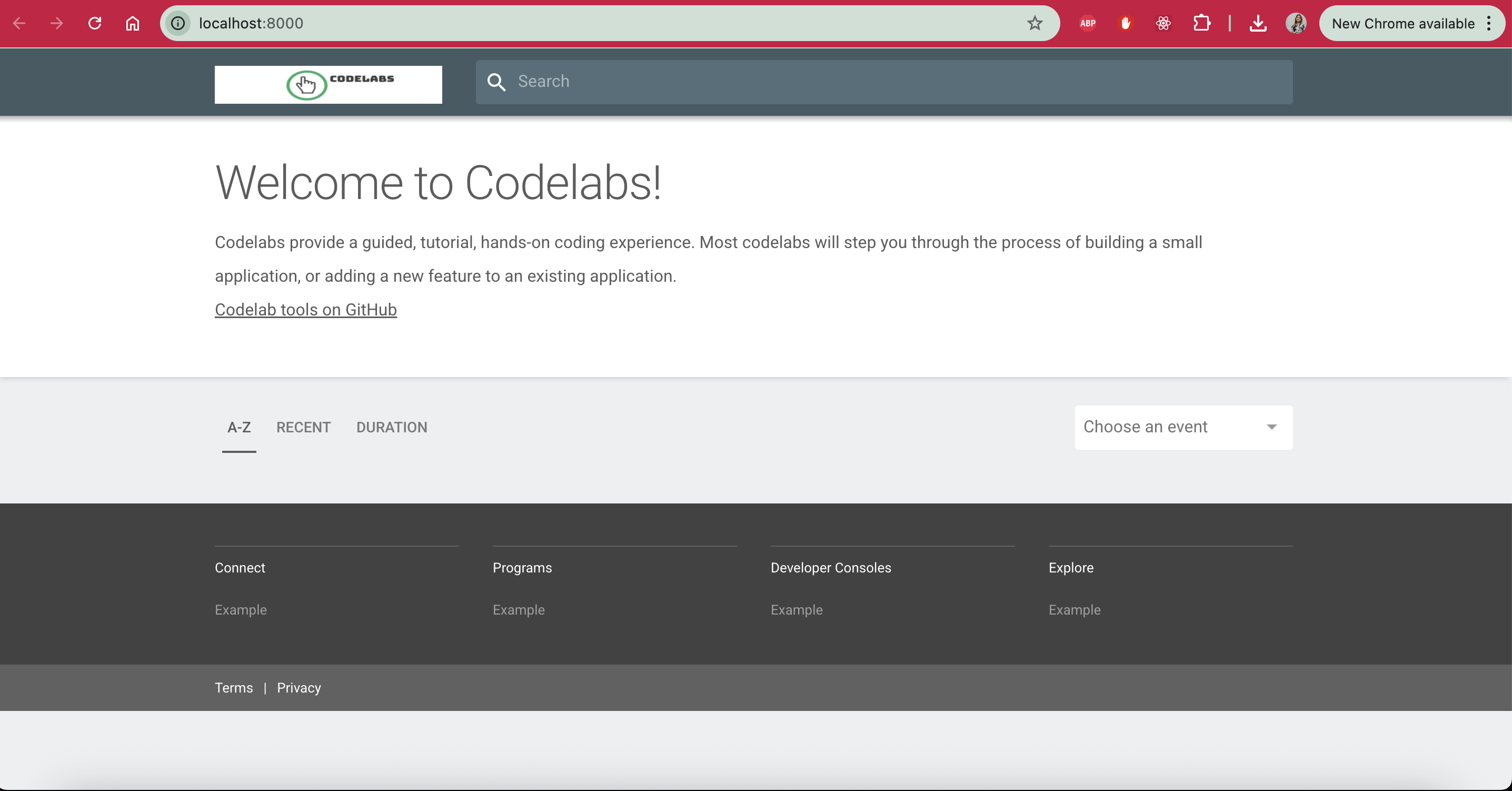Open the Extensions puzzle icon
Screen dimensions: 1512x791
coord(1201,24)
